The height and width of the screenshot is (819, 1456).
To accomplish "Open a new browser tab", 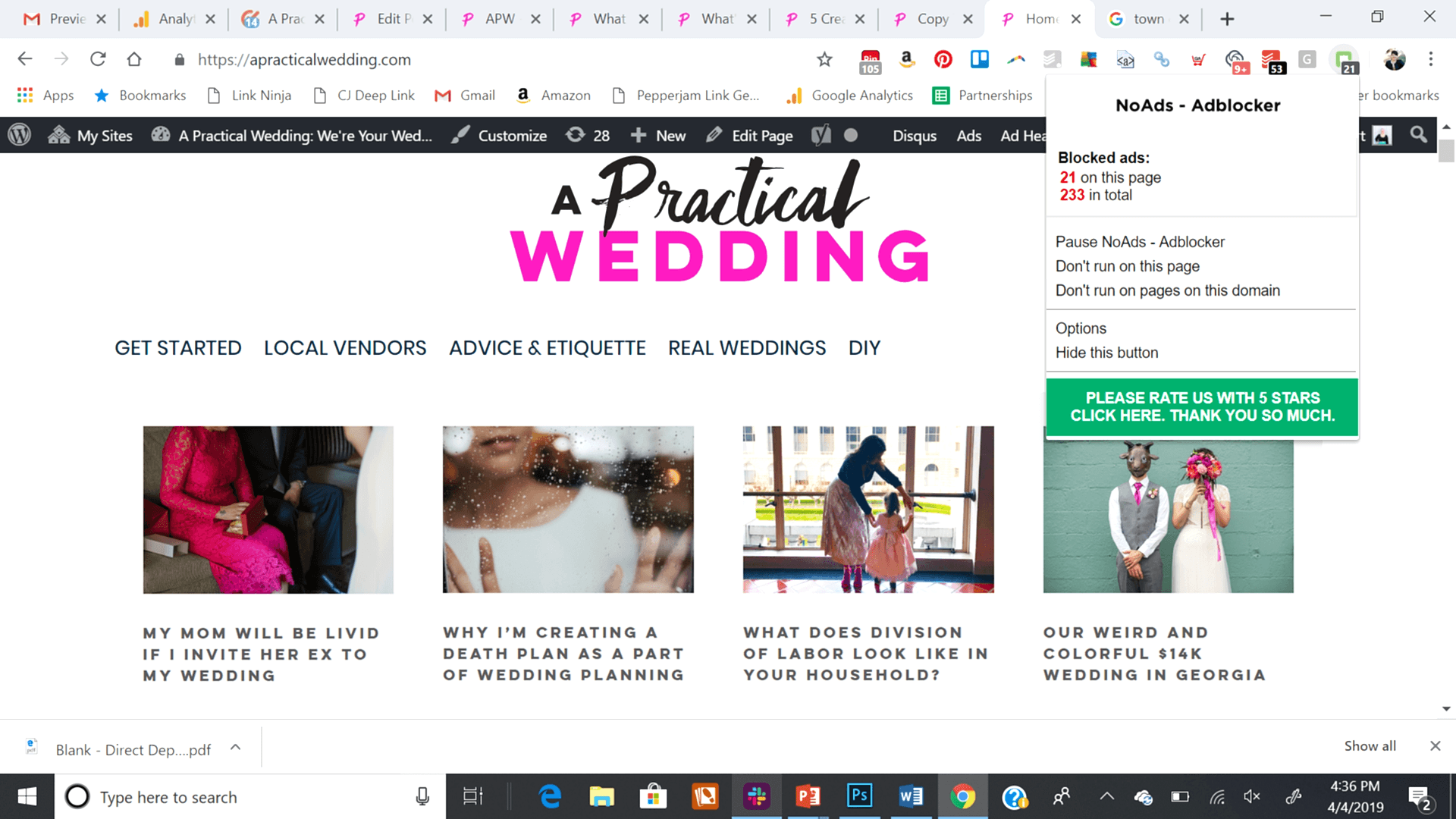I will [x=1227, y=19].
